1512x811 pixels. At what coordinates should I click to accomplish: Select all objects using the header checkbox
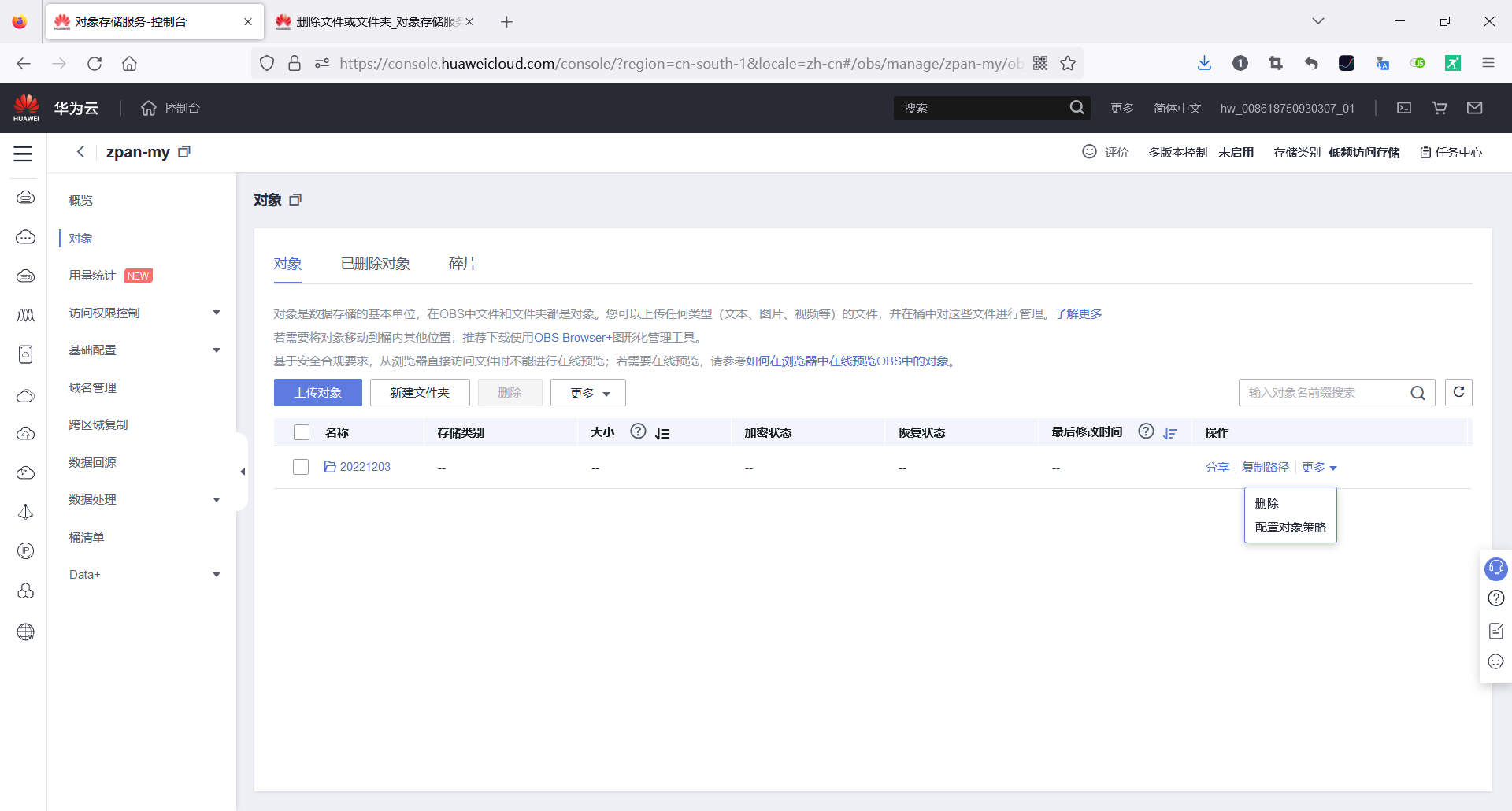pos(302,432)
